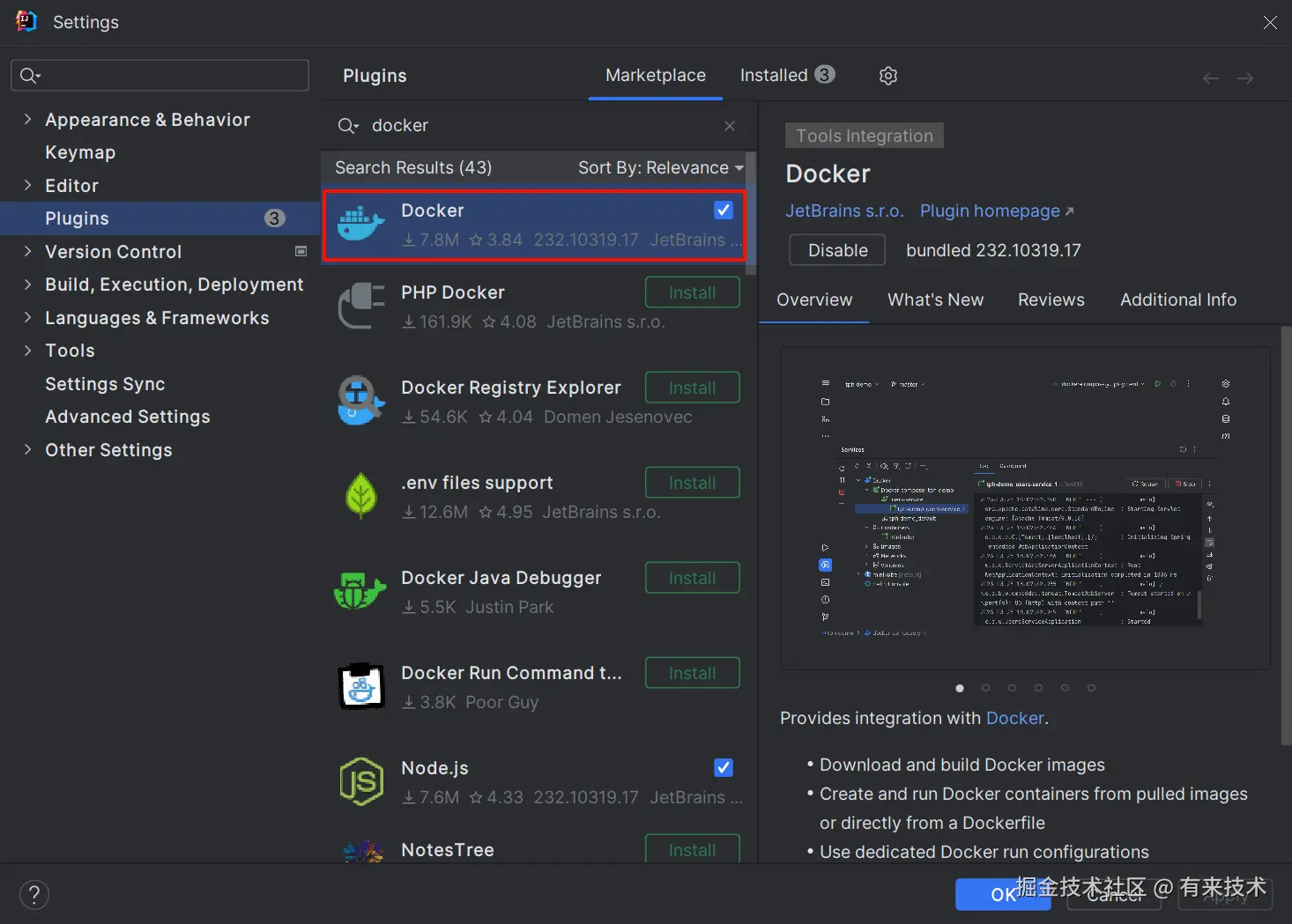Click the settings search input field
The width and height of the screenshot is (1292, 924).
pos(160,76)
